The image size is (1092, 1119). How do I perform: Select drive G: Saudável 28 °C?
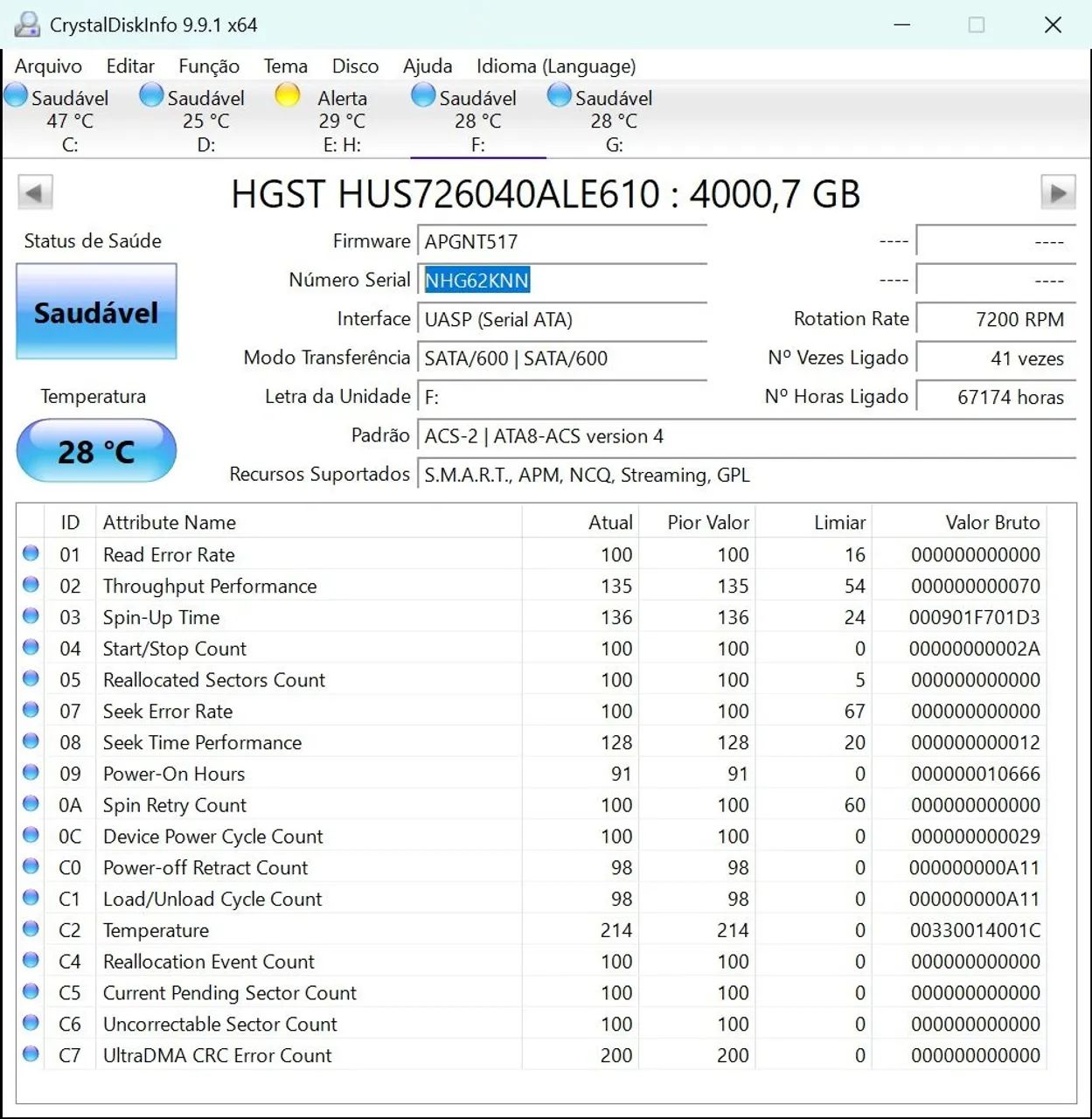click(614, 120)
